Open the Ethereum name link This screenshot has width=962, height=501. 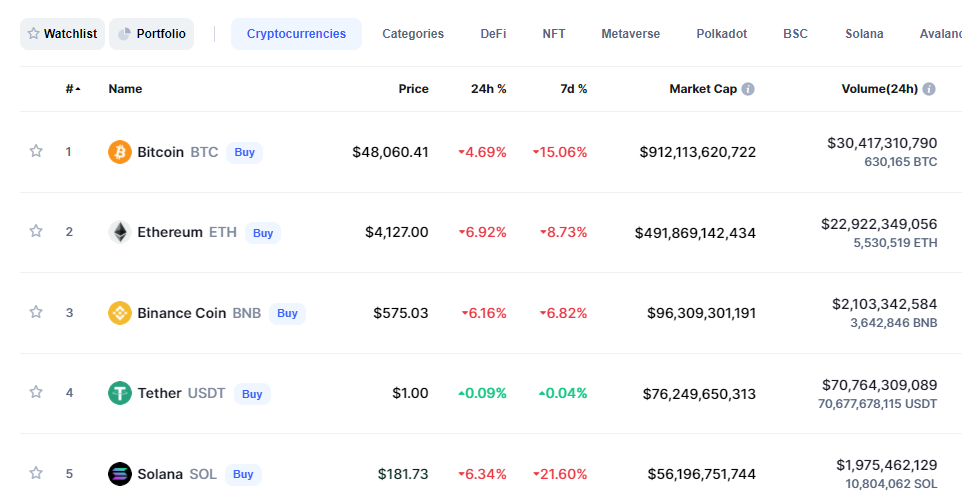170,232
